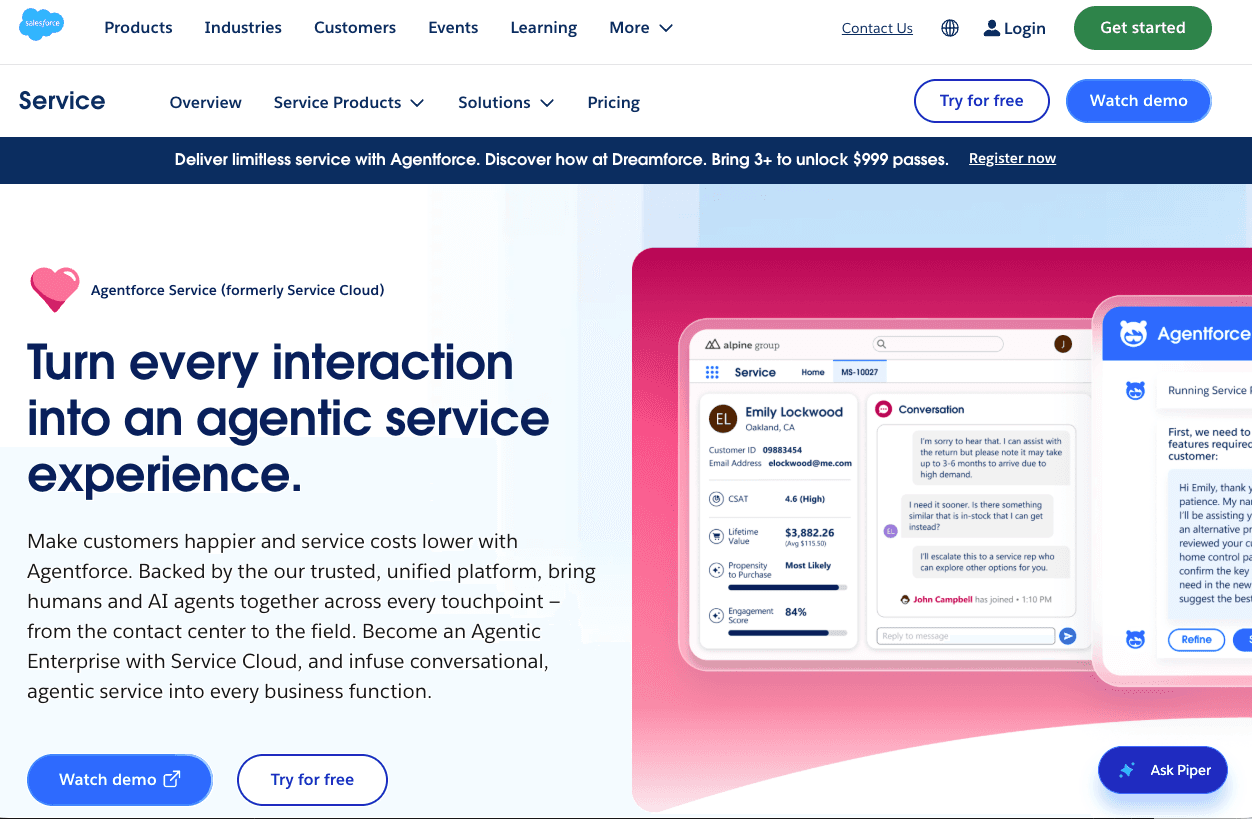
Task: Click the Get started button
Action: pyautogui.click(x=1143, y=28)
